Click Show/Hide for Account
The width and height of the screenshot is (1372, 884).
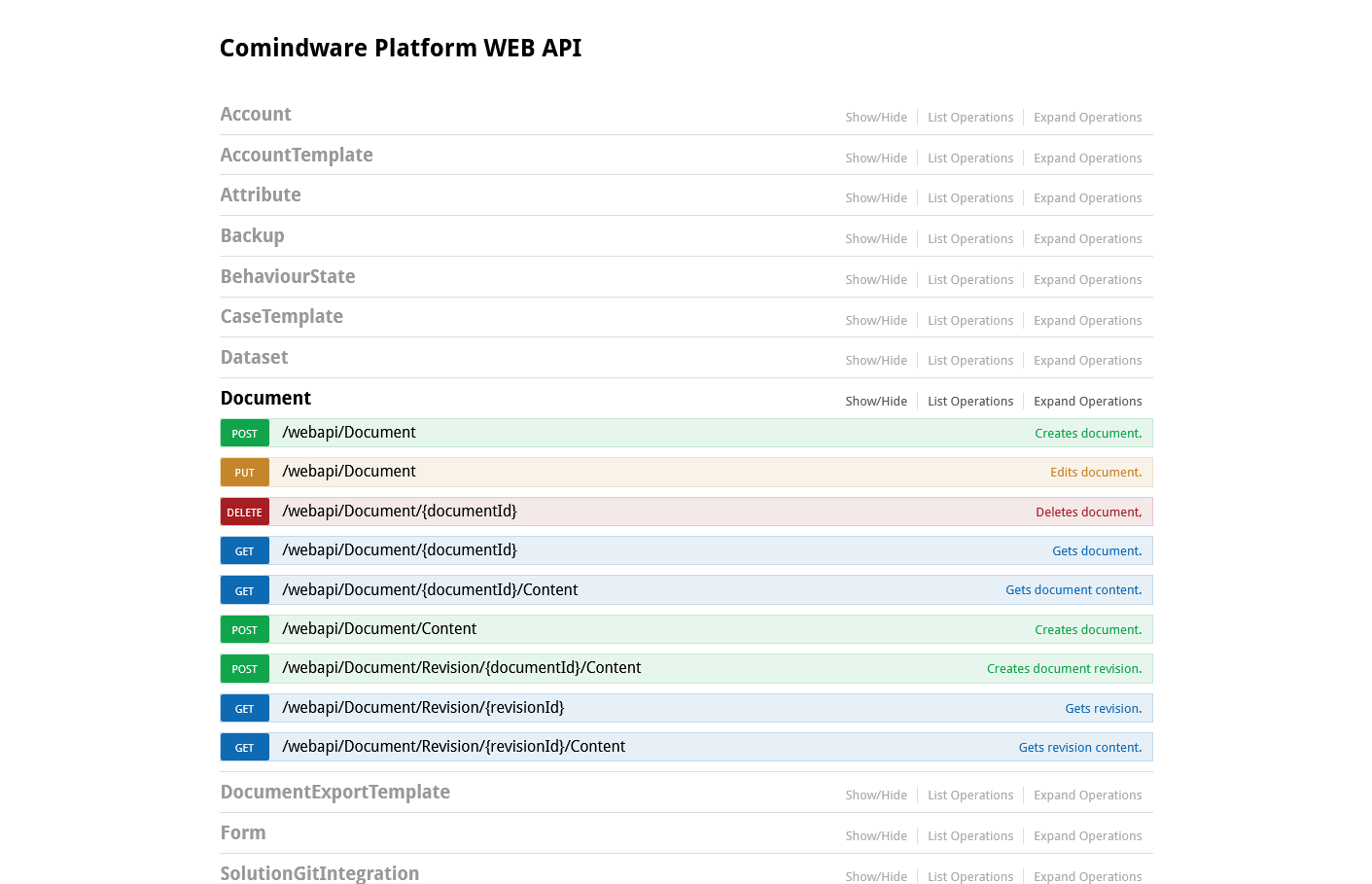click(876, 118)
